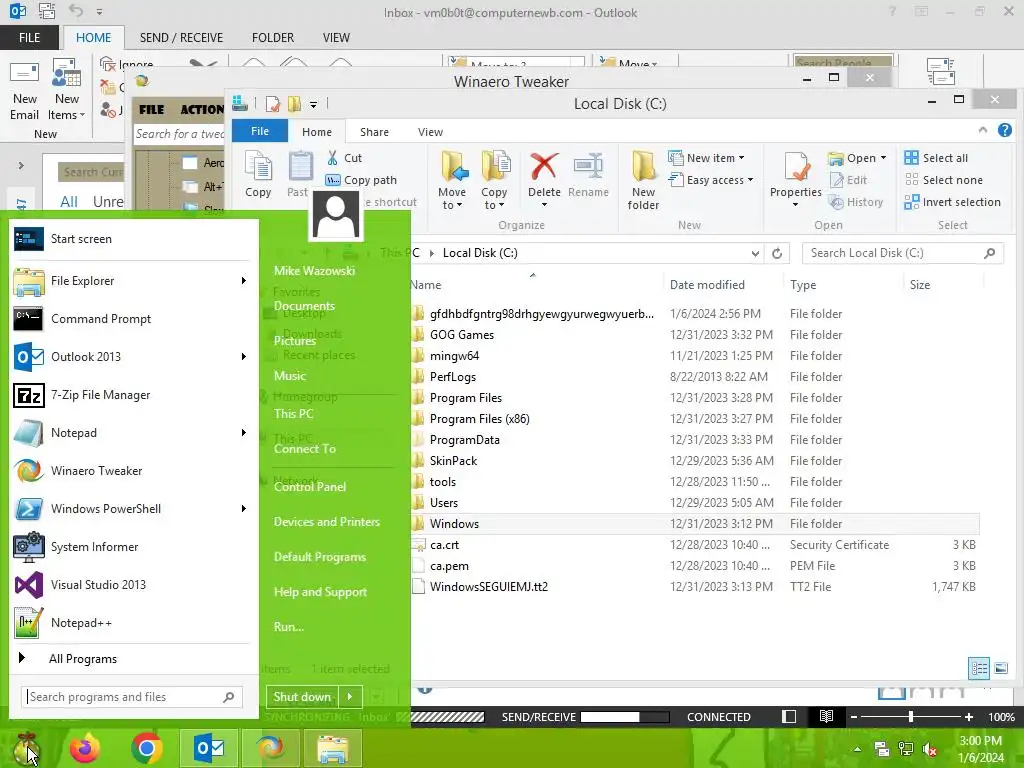Switch to Large icons view in Explorer
Image resolution: width=1024 pixels, height=768 pixels.
pos(1000,668)
